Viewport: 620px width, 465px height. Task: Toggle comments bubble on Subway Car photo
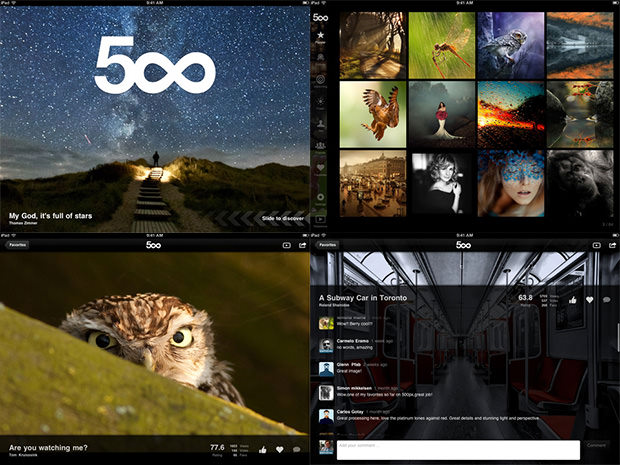607,300
